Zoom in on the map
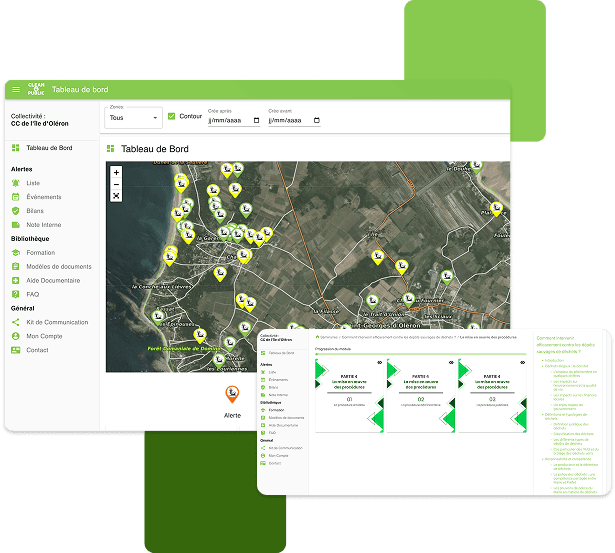Viewport: 615px width, 553px height. 116,172
